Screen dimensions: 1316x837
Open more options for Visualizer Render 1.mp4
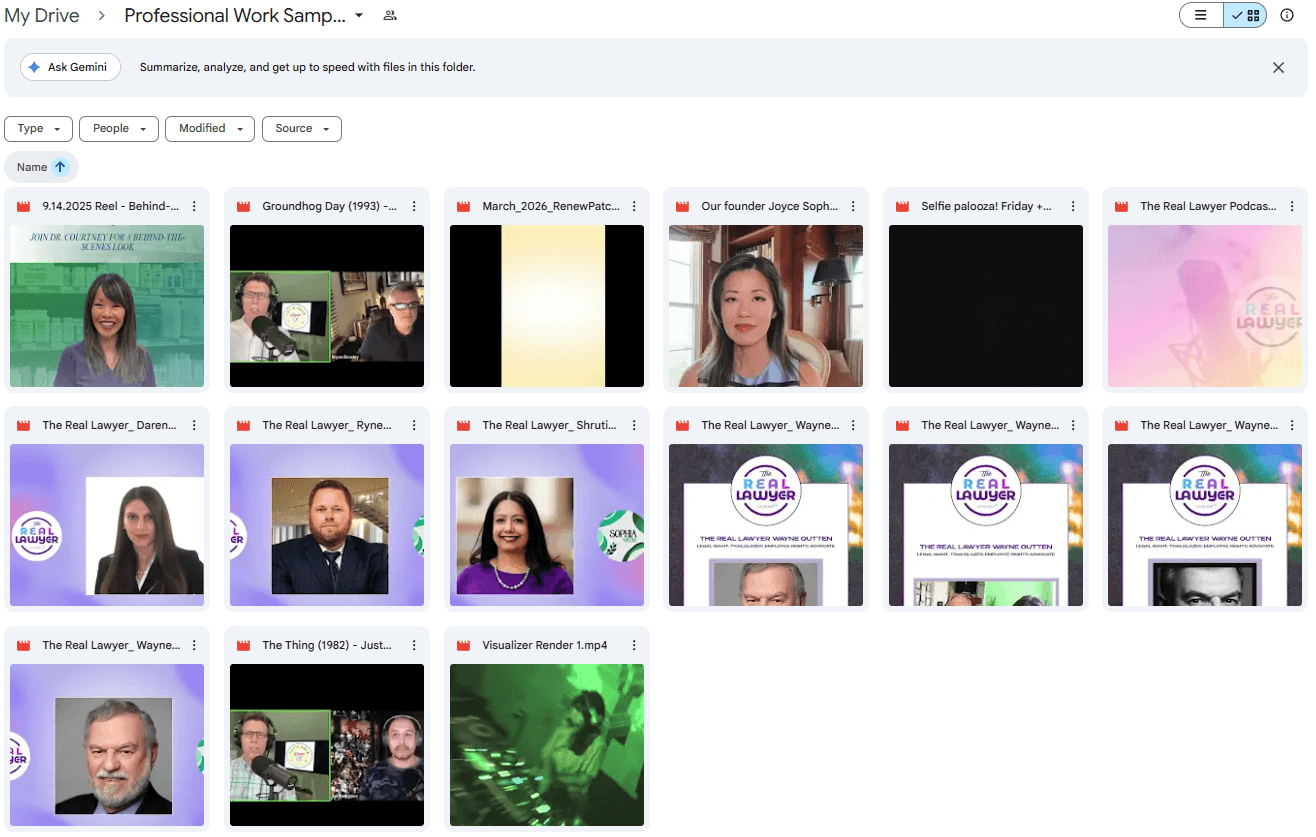click(634, 645)
